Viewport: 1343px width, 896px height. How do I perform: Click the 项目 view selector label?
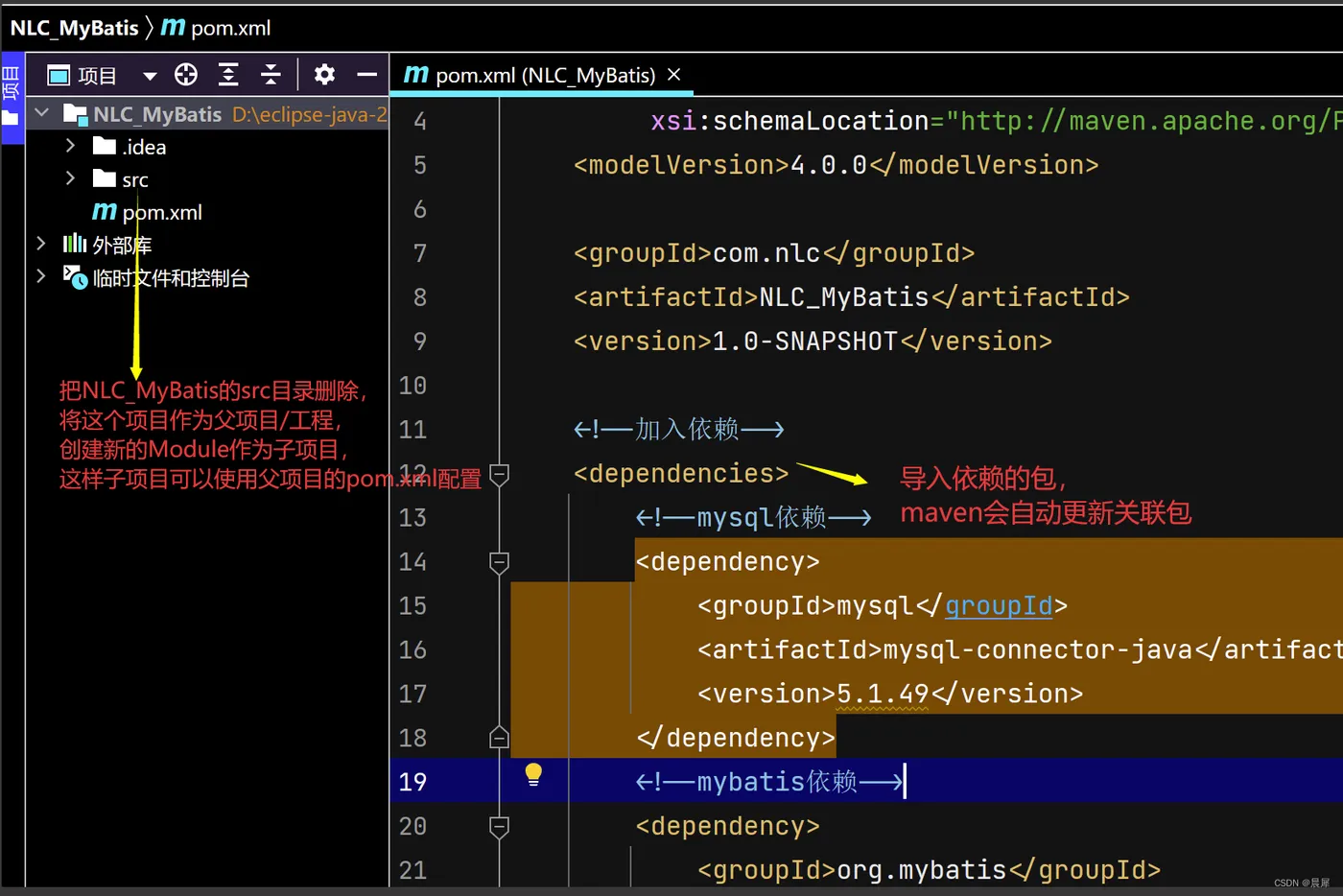pos(97,76)
